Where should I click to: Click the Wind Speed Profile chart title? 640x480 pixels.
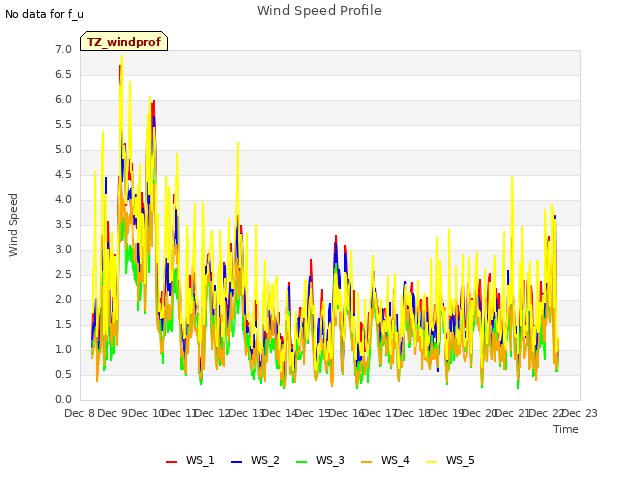pos(319,11)
